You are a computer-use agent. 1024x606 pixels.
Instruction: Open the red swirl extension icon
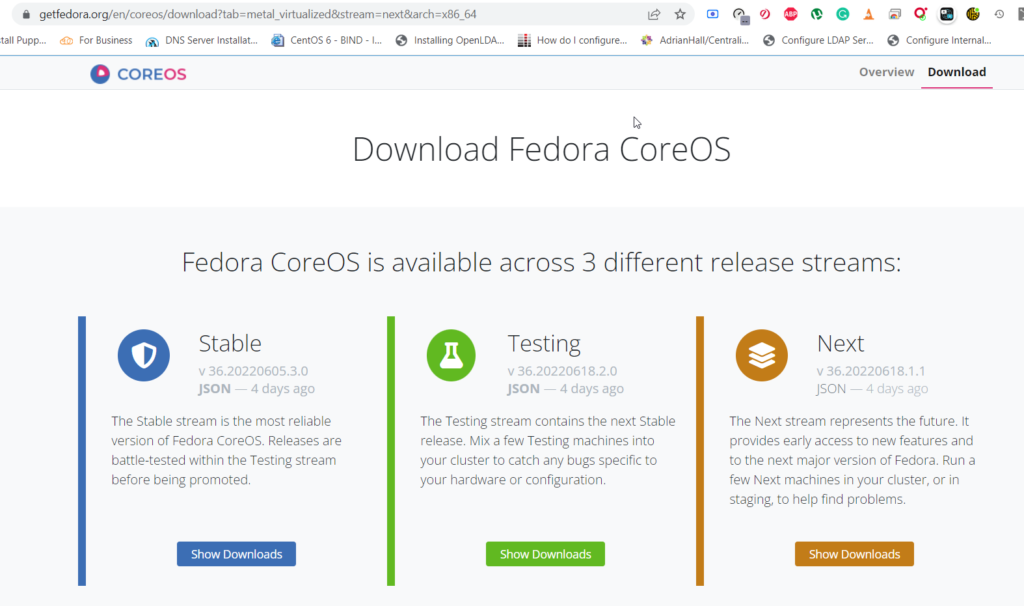pos(764,14)
